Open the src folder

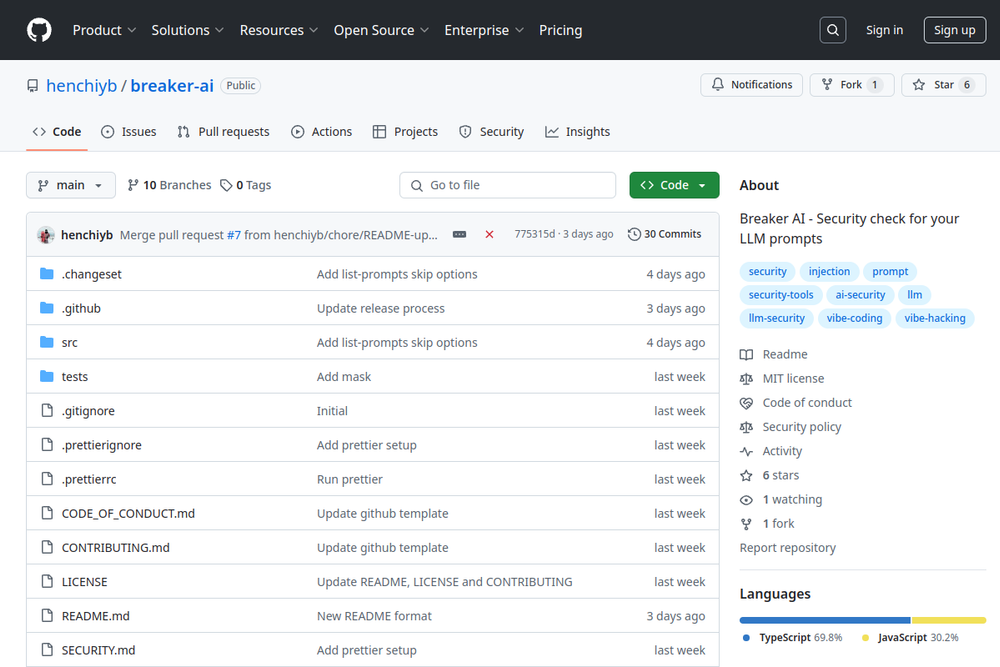[x=70, y=342]
